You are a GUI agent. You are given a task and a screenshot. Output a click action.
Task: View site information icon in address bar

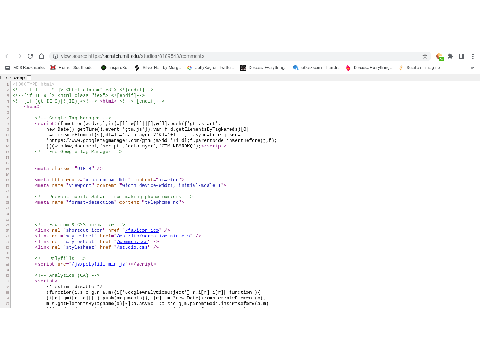pyautogui.click(x=55, y=56)
